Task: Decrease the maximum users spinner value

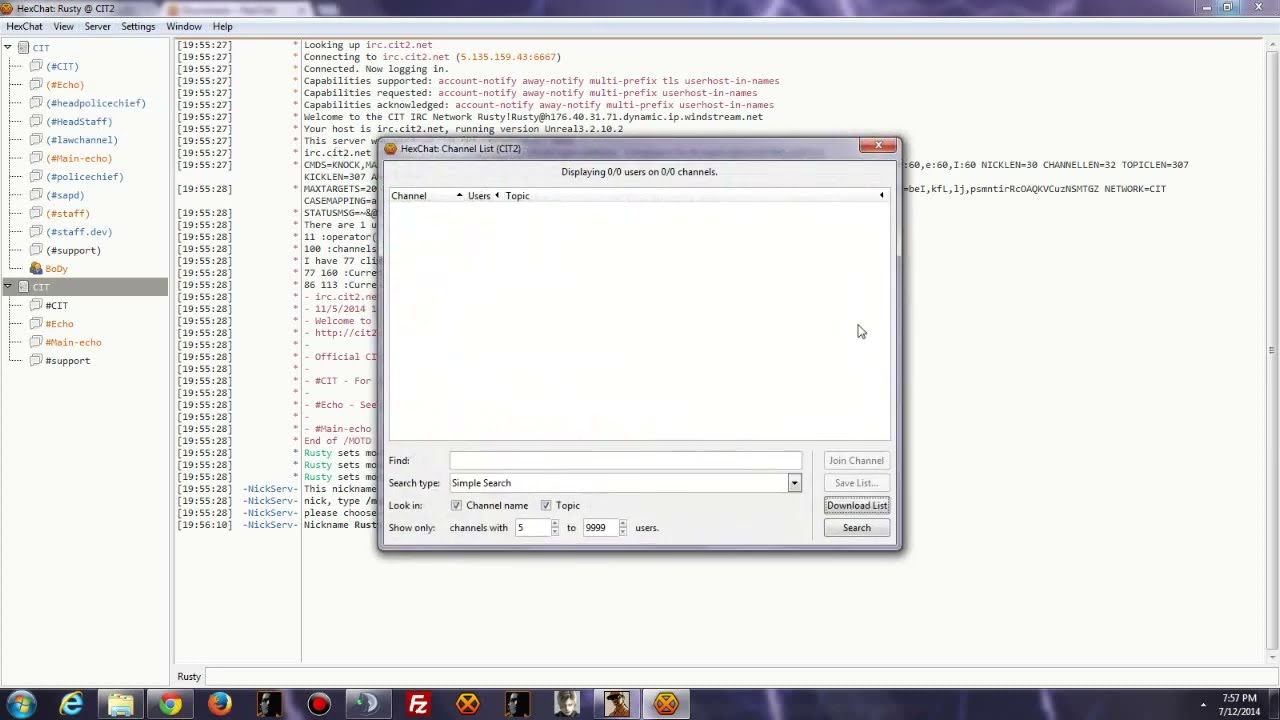Action: pos(623,532)
